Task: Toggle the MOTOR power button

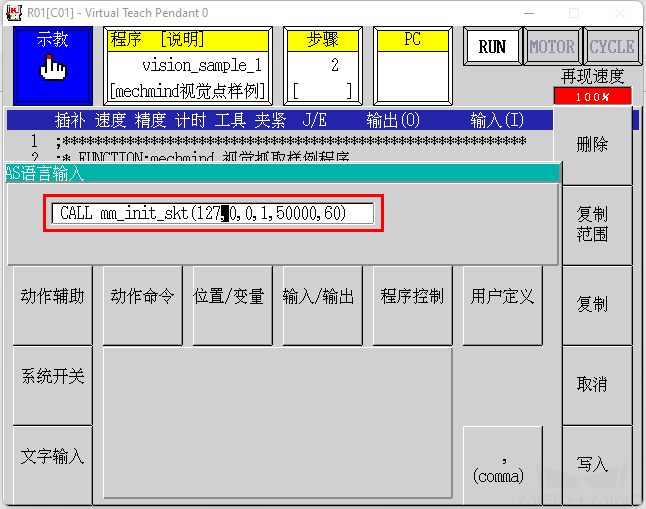Action: pos(552,47)
